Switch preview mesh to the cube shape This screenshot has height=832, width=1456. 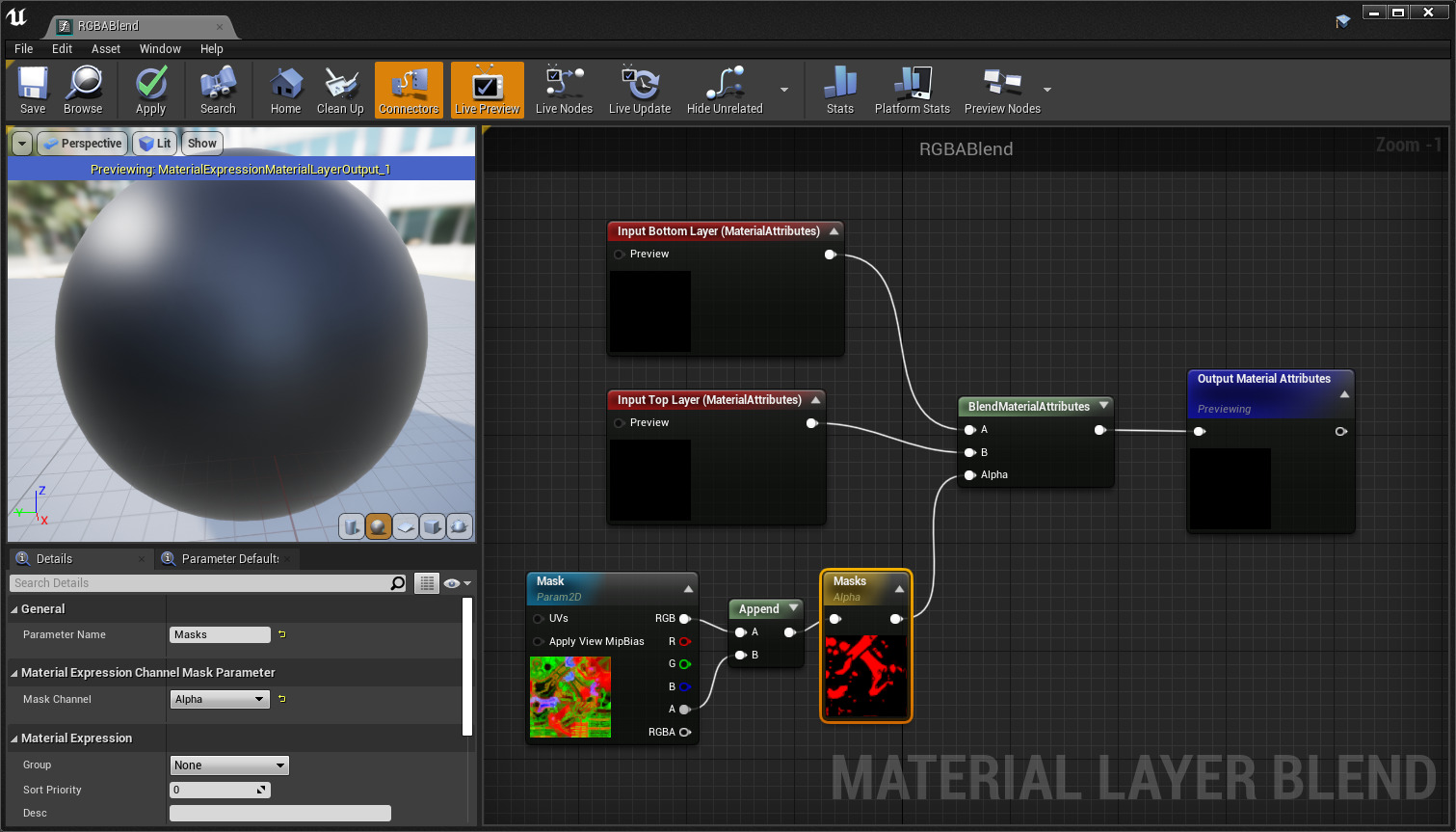coord(432,526)
